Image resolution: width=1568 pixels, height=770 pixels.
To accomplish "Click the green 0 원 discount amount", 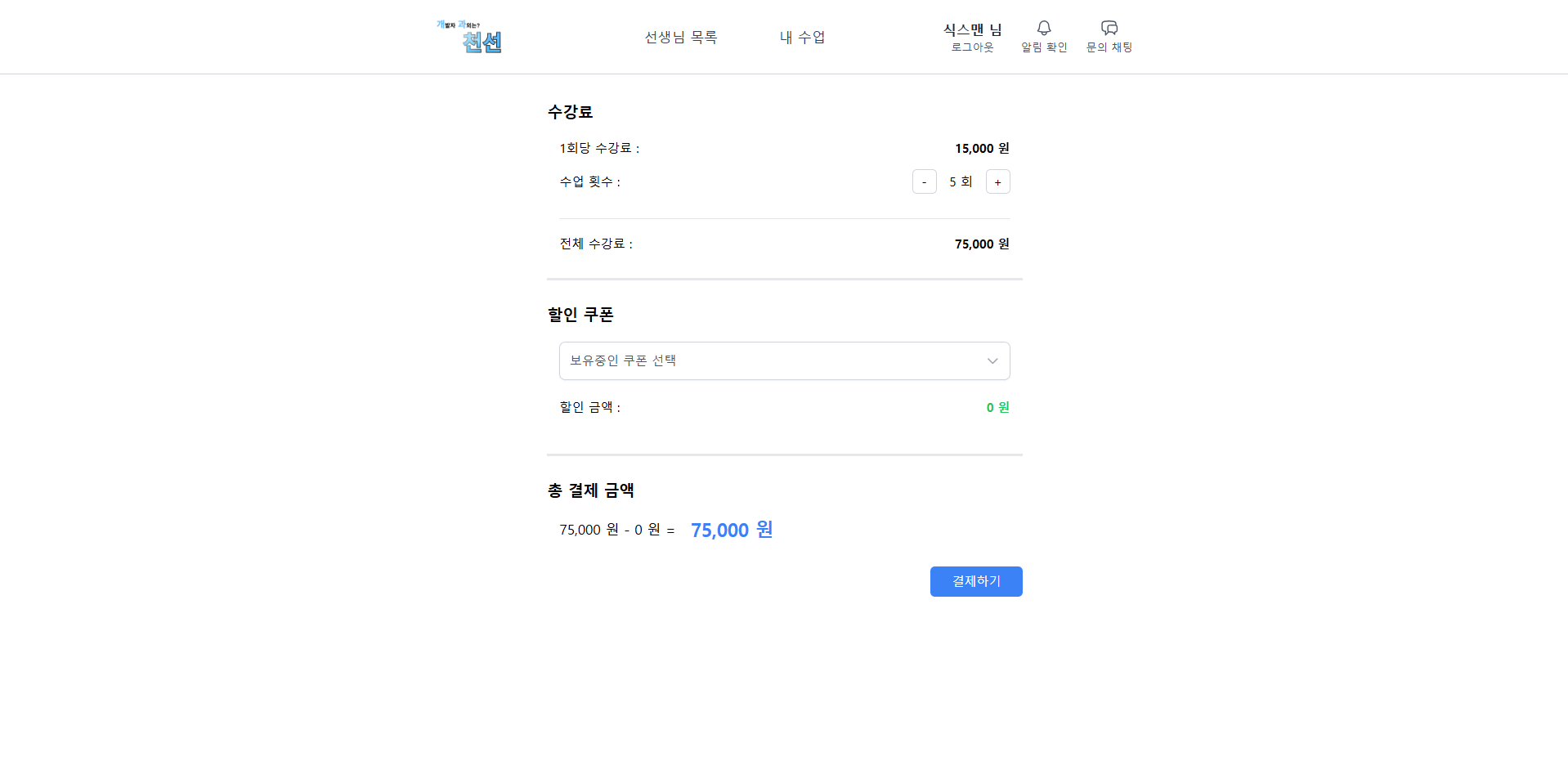I will click(x=997, y=407).
